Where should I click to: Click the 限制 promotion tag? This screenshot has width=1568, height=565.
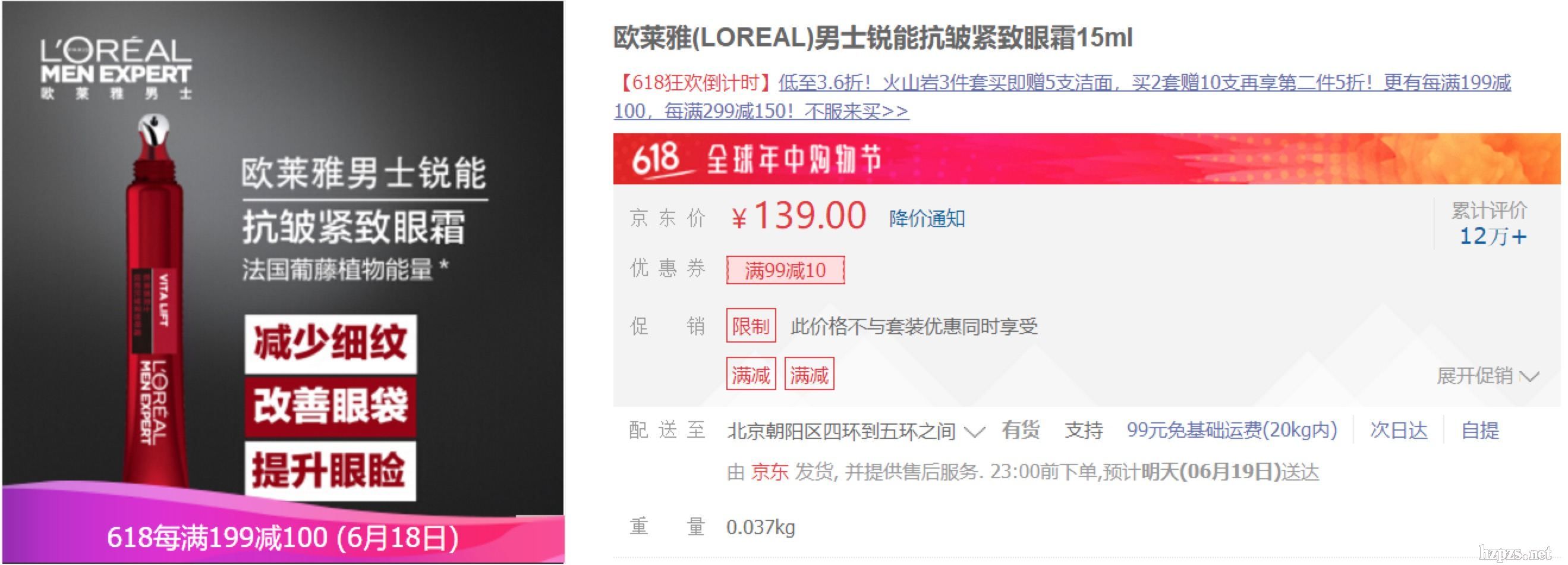(x=751, y=326)
